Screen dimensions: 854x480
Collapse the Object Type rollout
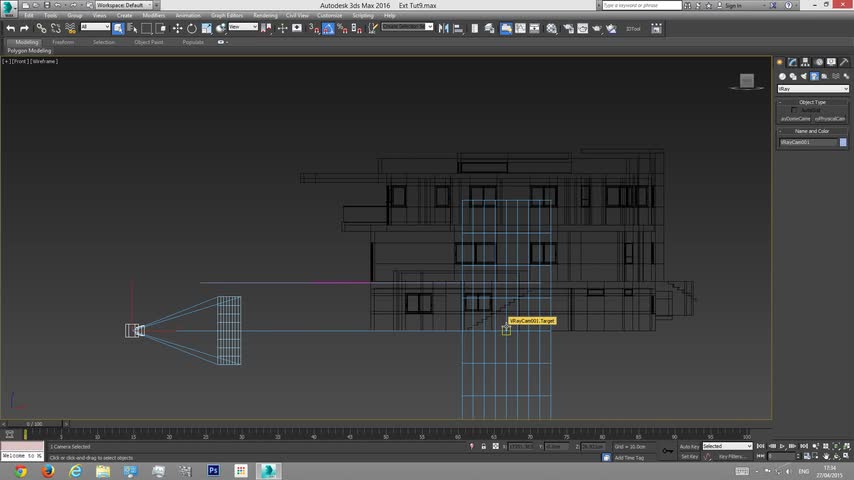[x=812, y=102]
